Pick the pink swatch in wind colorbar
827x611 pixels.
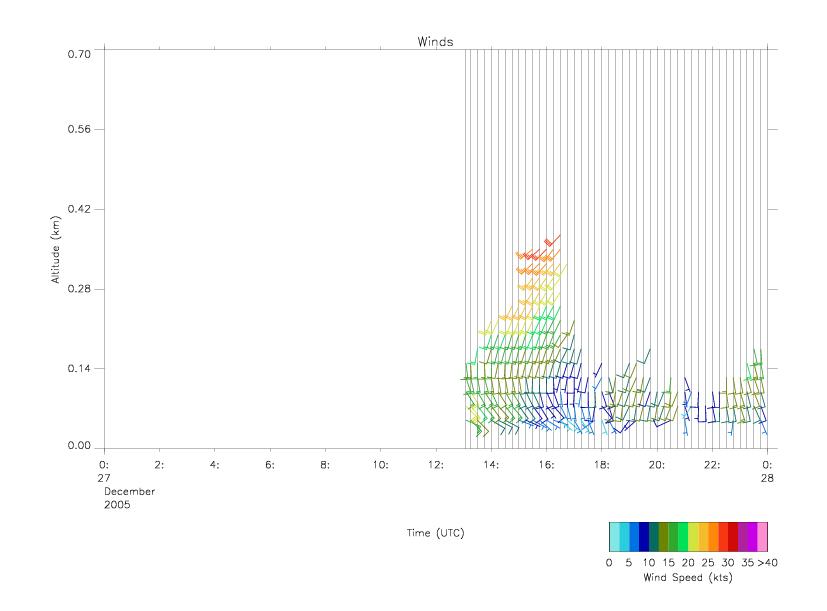[762, 537]
